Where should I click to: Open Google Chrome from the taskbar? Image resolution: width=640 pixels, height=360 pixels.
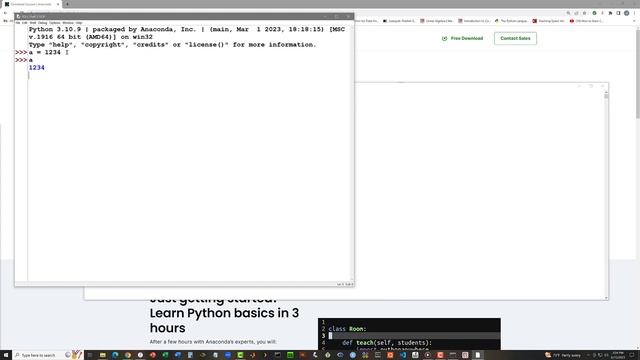point(128,355)
